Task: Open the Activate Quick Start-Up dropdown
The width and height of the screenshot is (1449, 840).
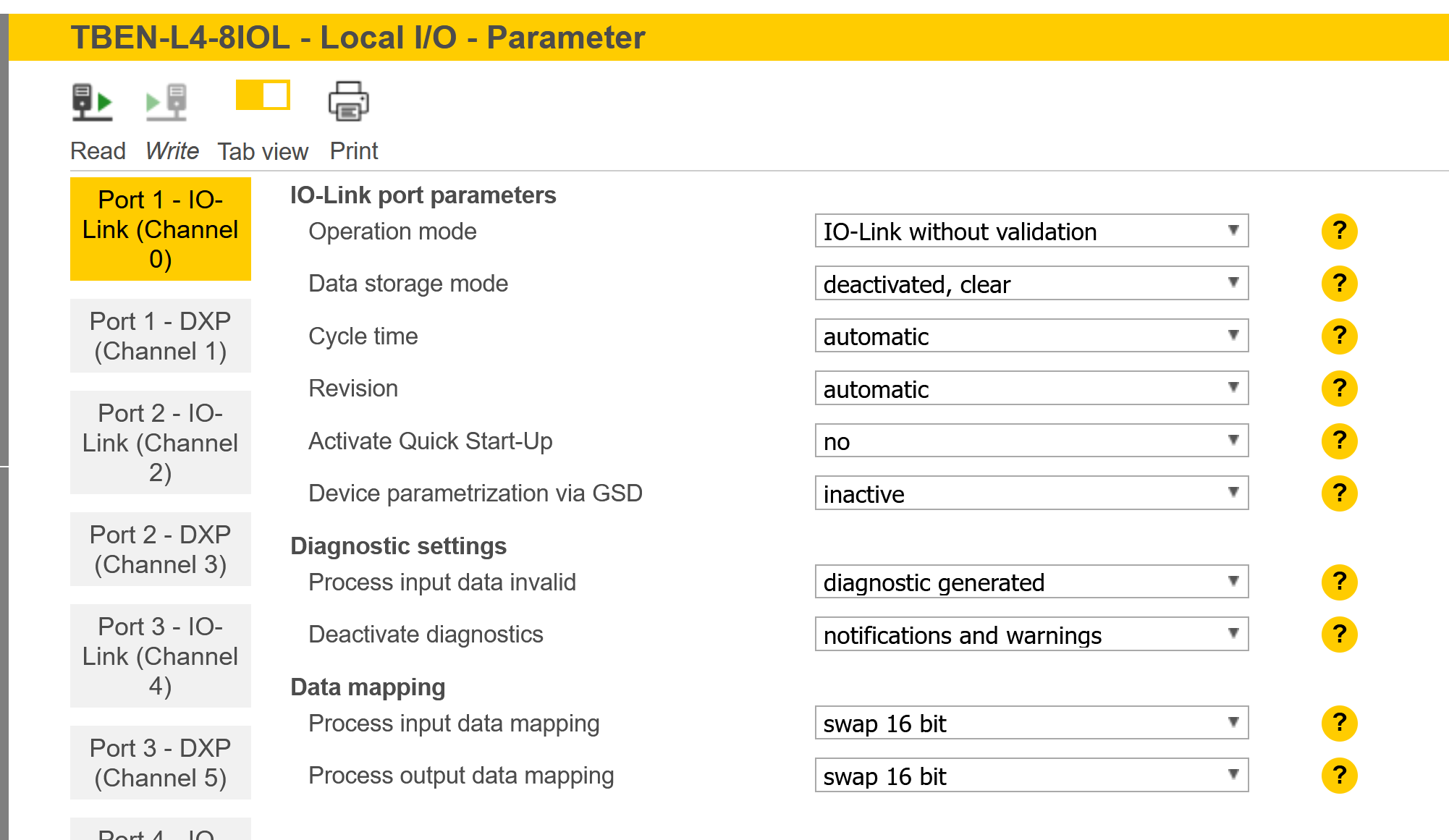Action: pyautogui.click(x=1031, y=441)
